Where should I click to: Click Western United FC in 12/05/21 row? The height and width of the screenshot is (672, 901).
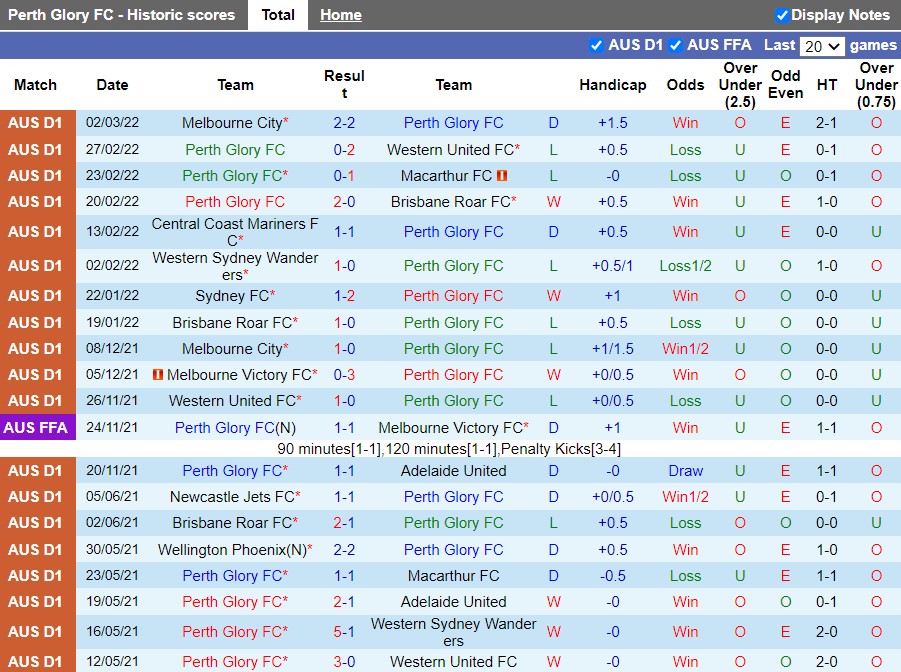pos(453,662)
